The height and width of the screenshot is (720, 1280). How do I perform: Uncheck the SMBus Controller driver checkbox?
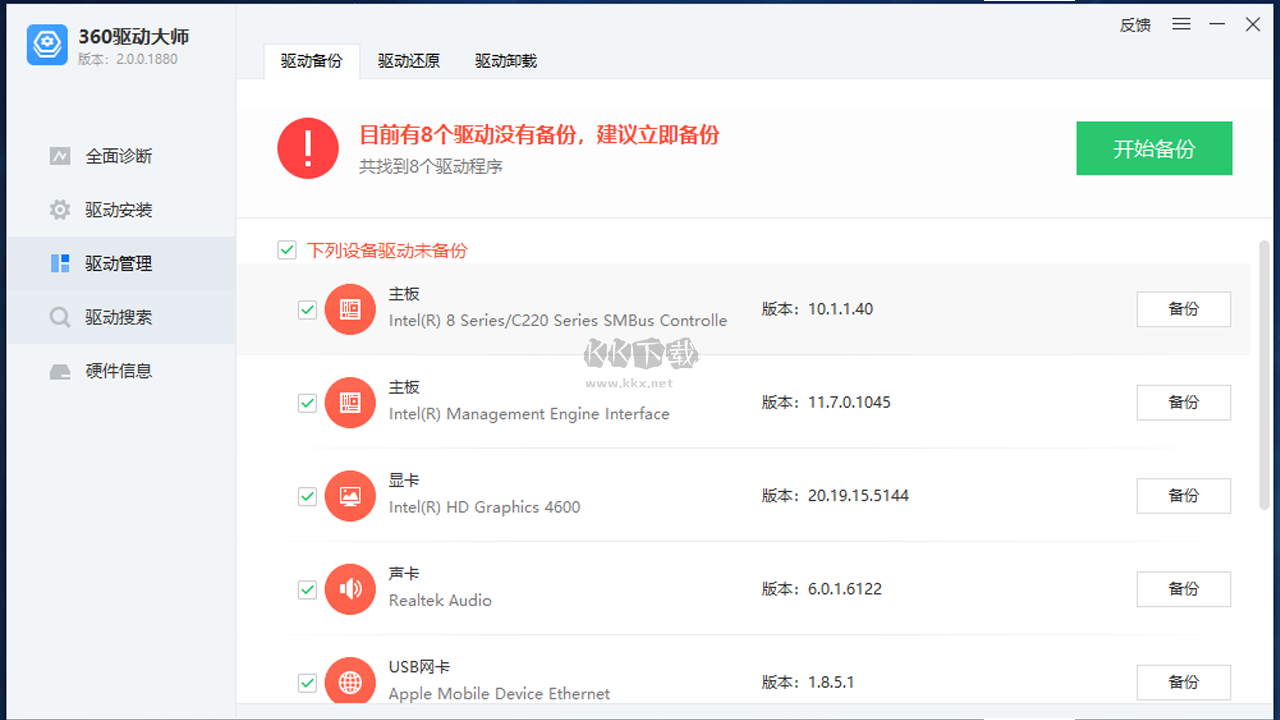[308, 310]
